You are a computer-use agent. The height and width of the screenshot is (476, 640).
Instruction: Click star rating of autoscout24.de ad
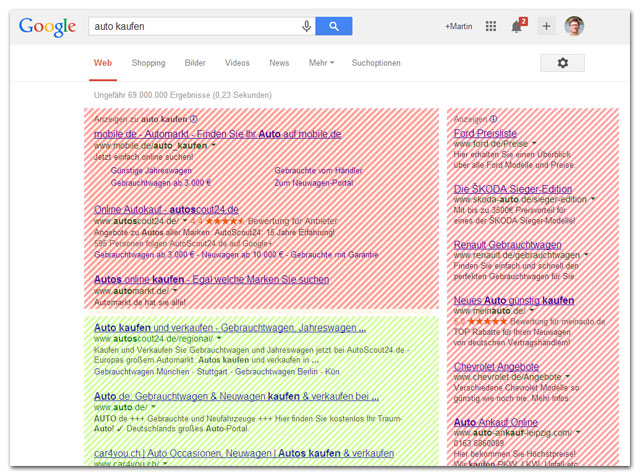(x=224, y=221)
